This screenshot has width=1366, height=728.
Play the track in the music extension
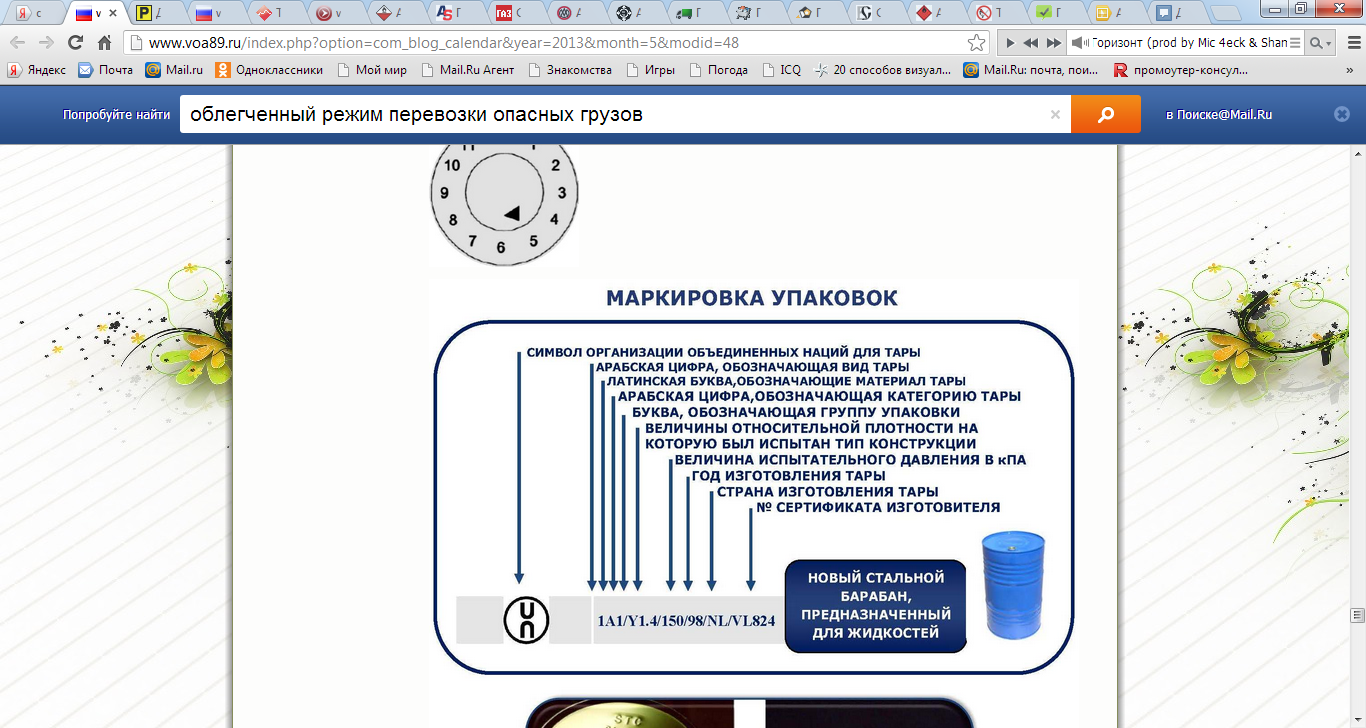[x=1011, y=43]
